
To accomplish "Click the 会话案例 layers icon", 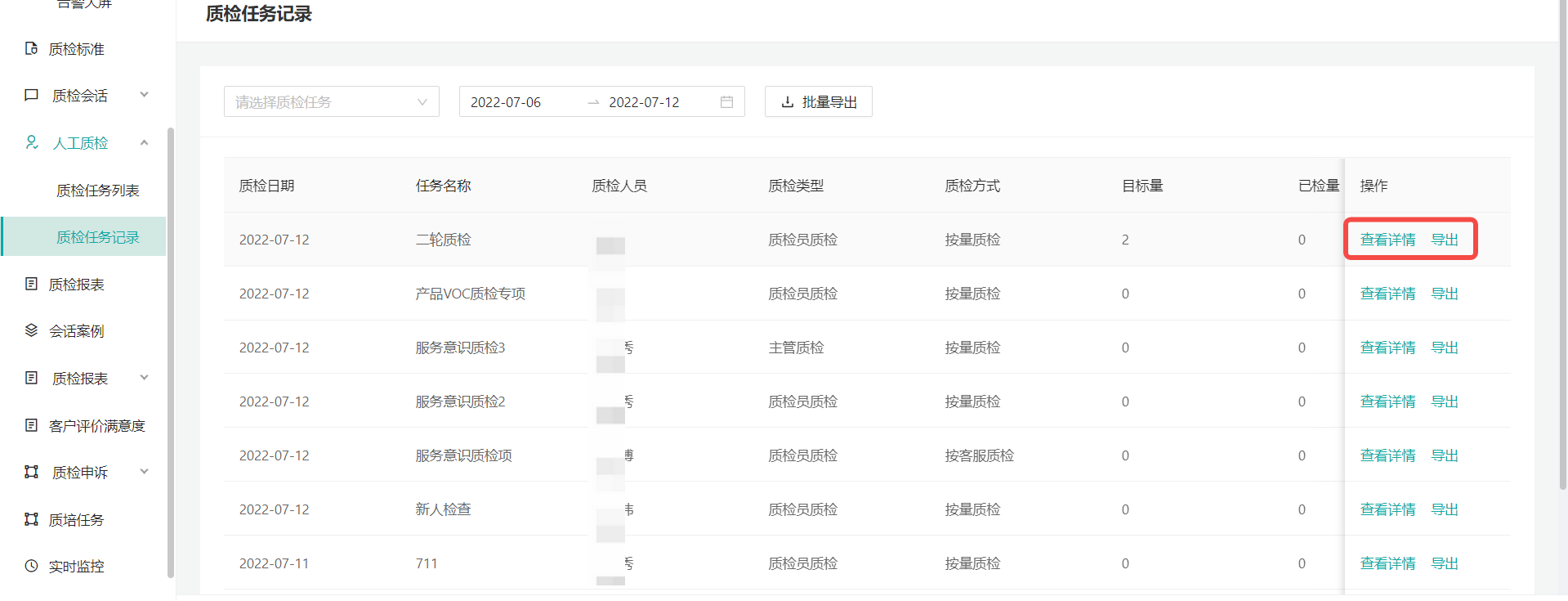I will (32, 330).
